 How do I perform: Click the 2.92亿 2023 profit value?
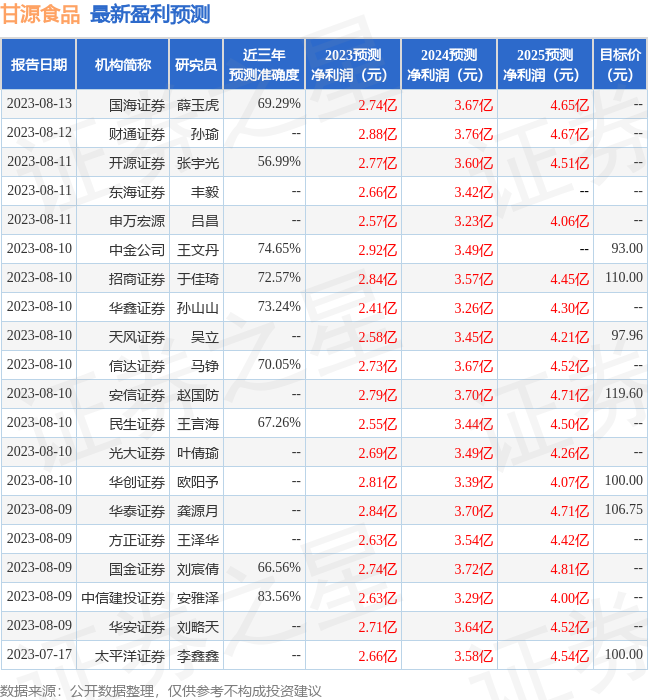(378, 250)
